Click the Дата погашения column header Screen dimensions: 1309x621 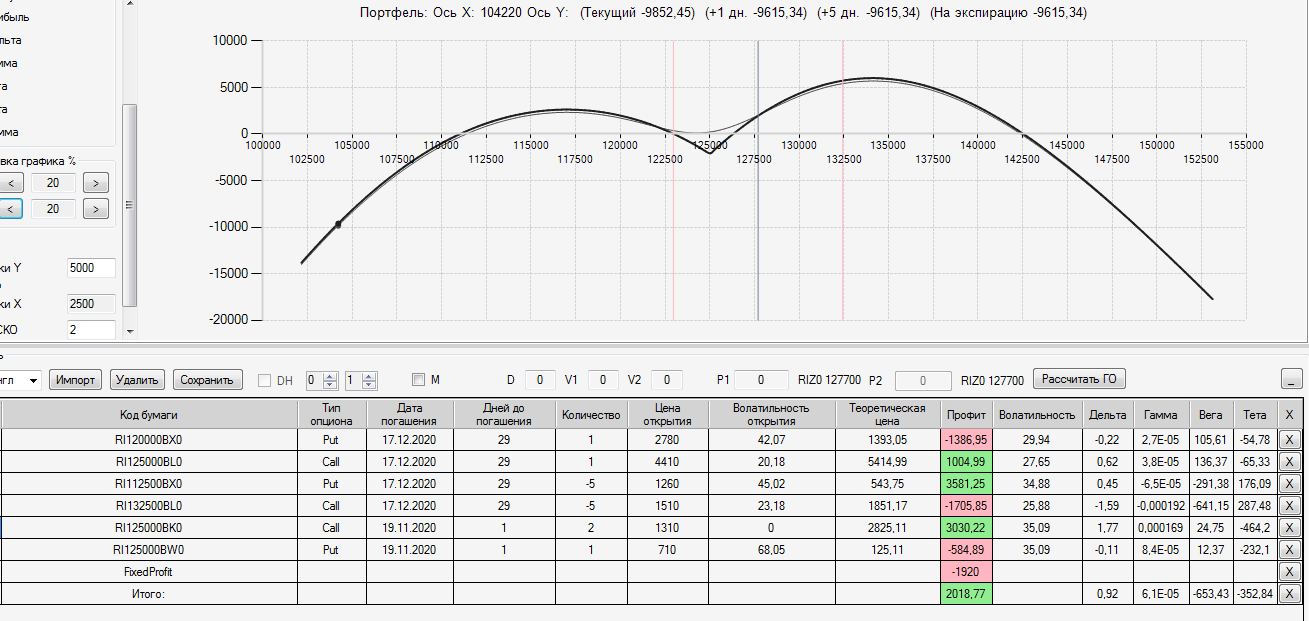click(410, 414)
